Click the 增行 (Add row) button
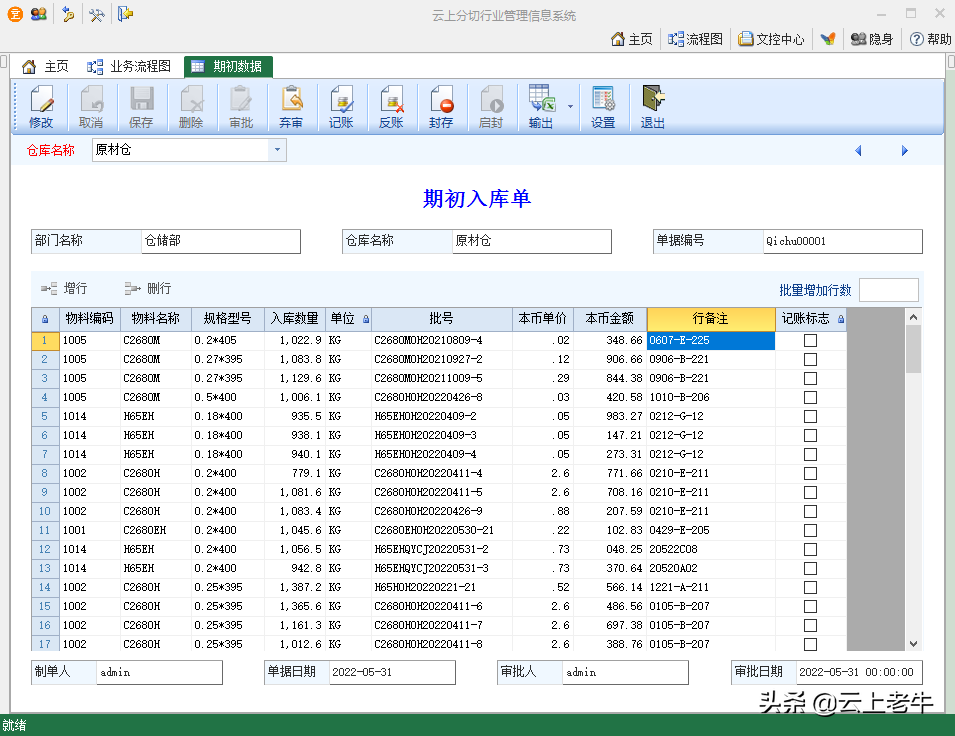 (x=64, y=289)
